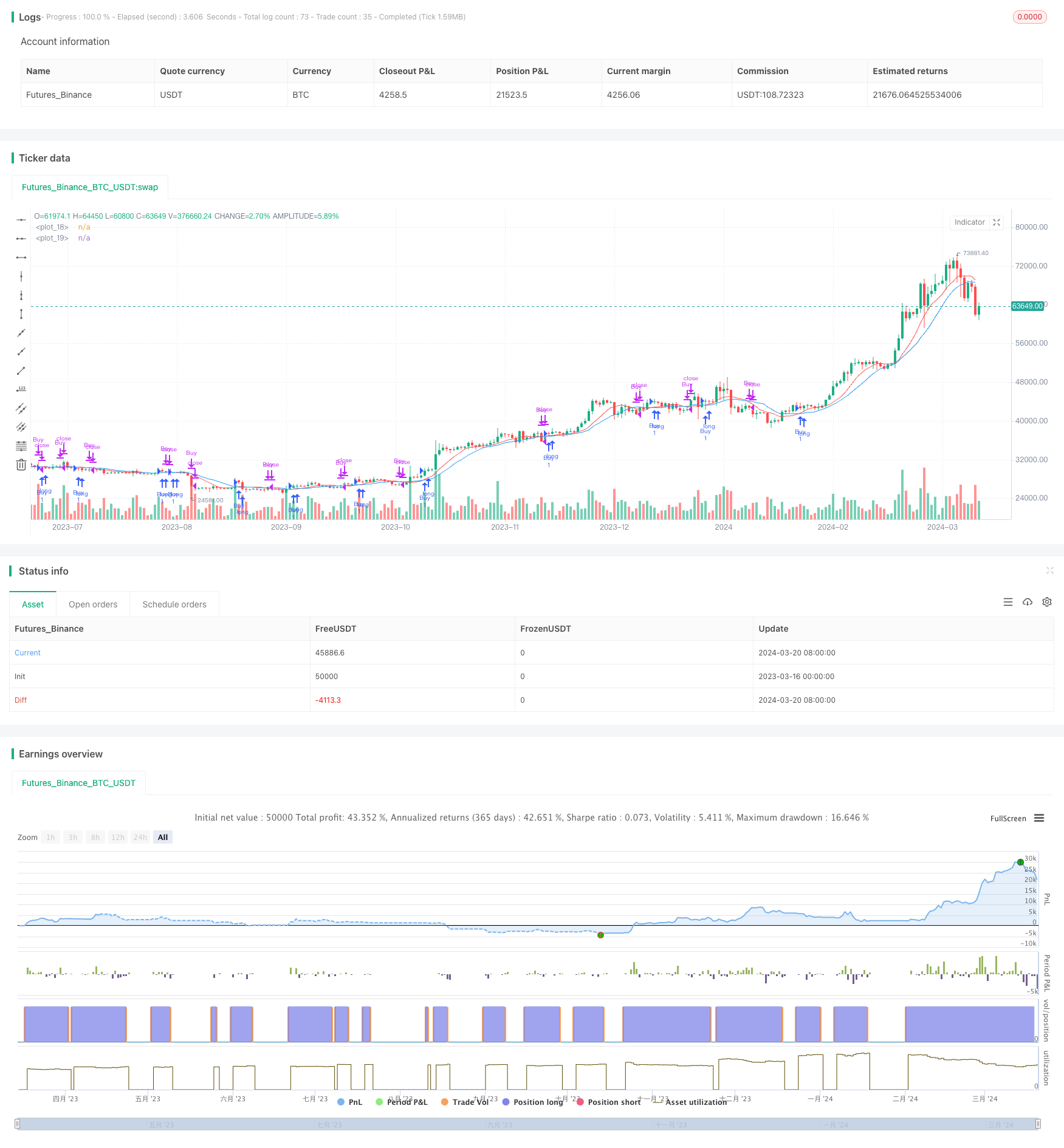Select the diagonal segment drawing tool

[x=21, y=371]
